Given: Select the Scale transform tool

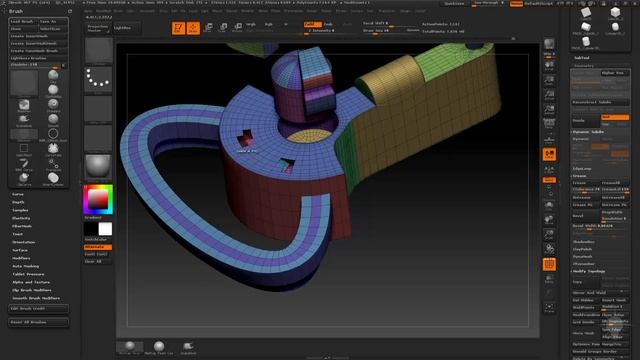Looking at the screenshot, I should click(x=222, y=28).
